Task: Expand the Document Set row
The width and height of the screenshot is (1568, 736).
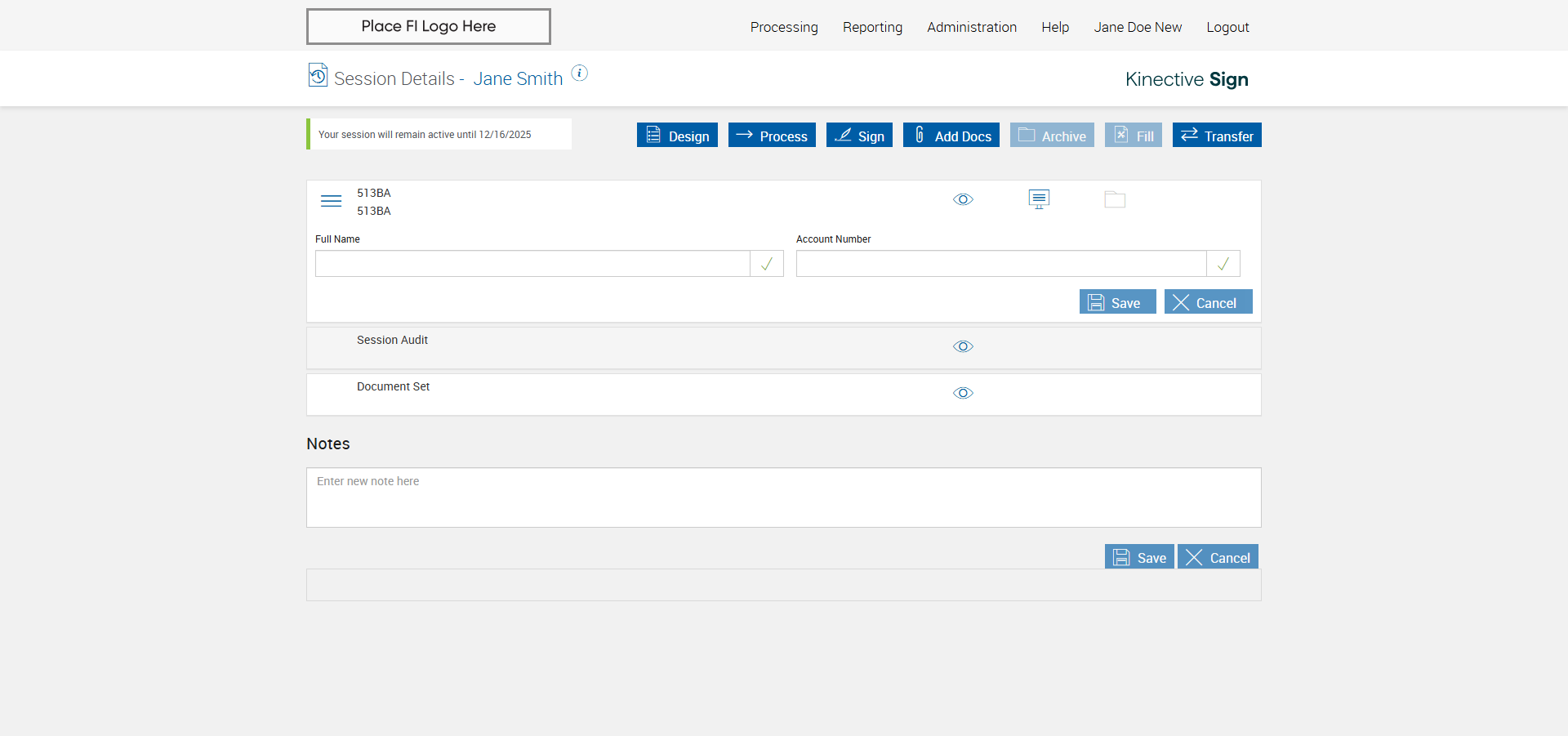Action: (393, 386)
